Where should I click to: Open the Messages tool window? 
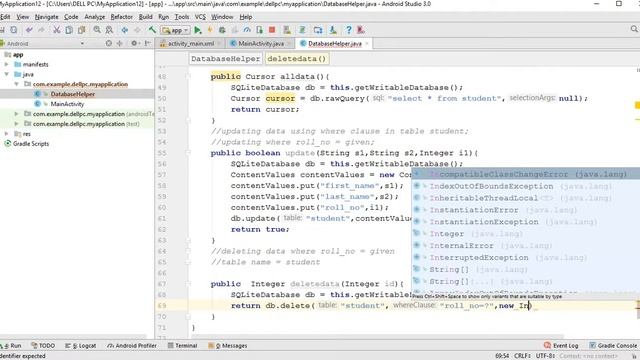[x=228, y=345]
